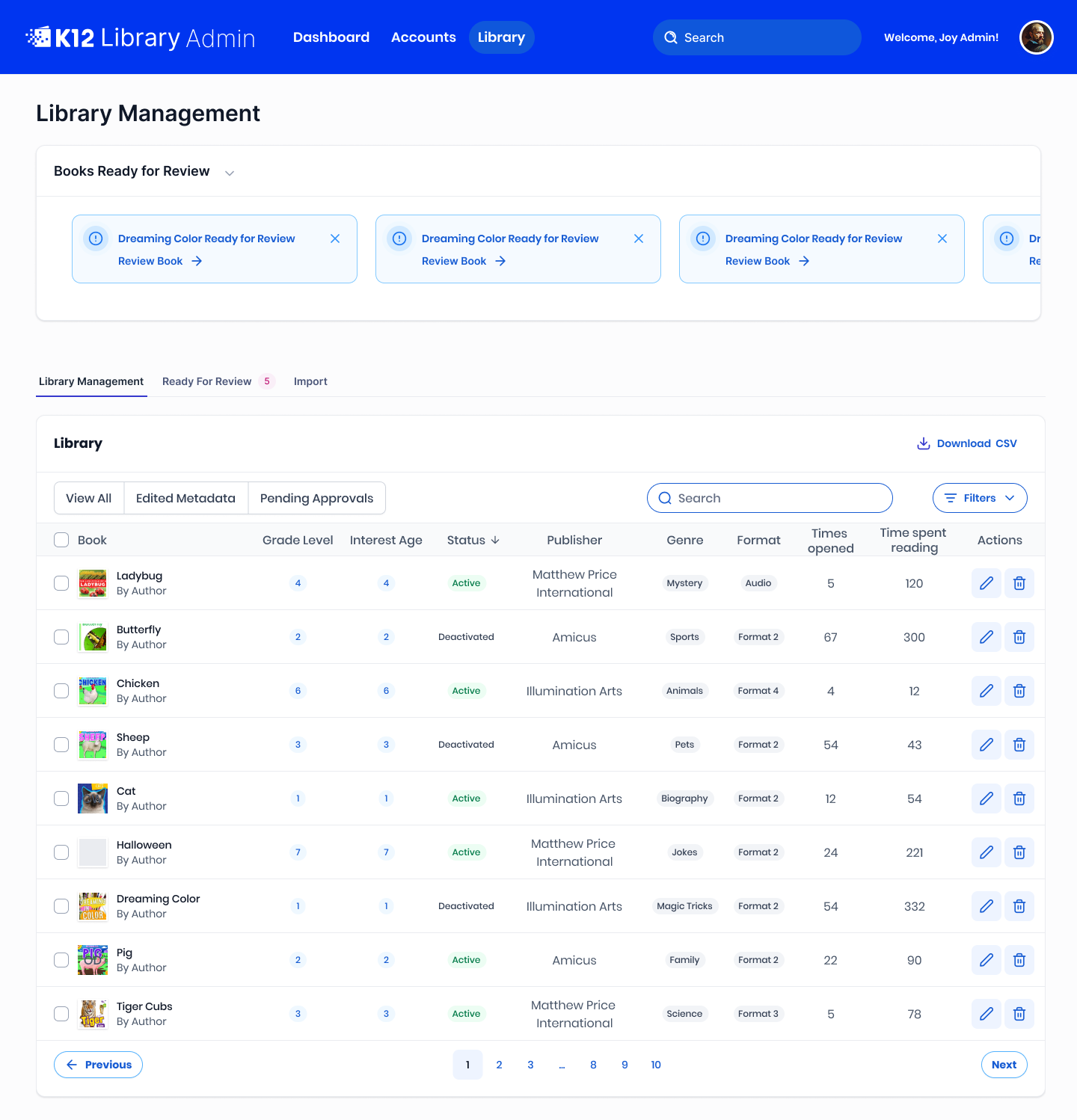Viewport: 1077px width, 1120px height.
Task: Click the Cat book cover thumbnail
Action: 93,799
